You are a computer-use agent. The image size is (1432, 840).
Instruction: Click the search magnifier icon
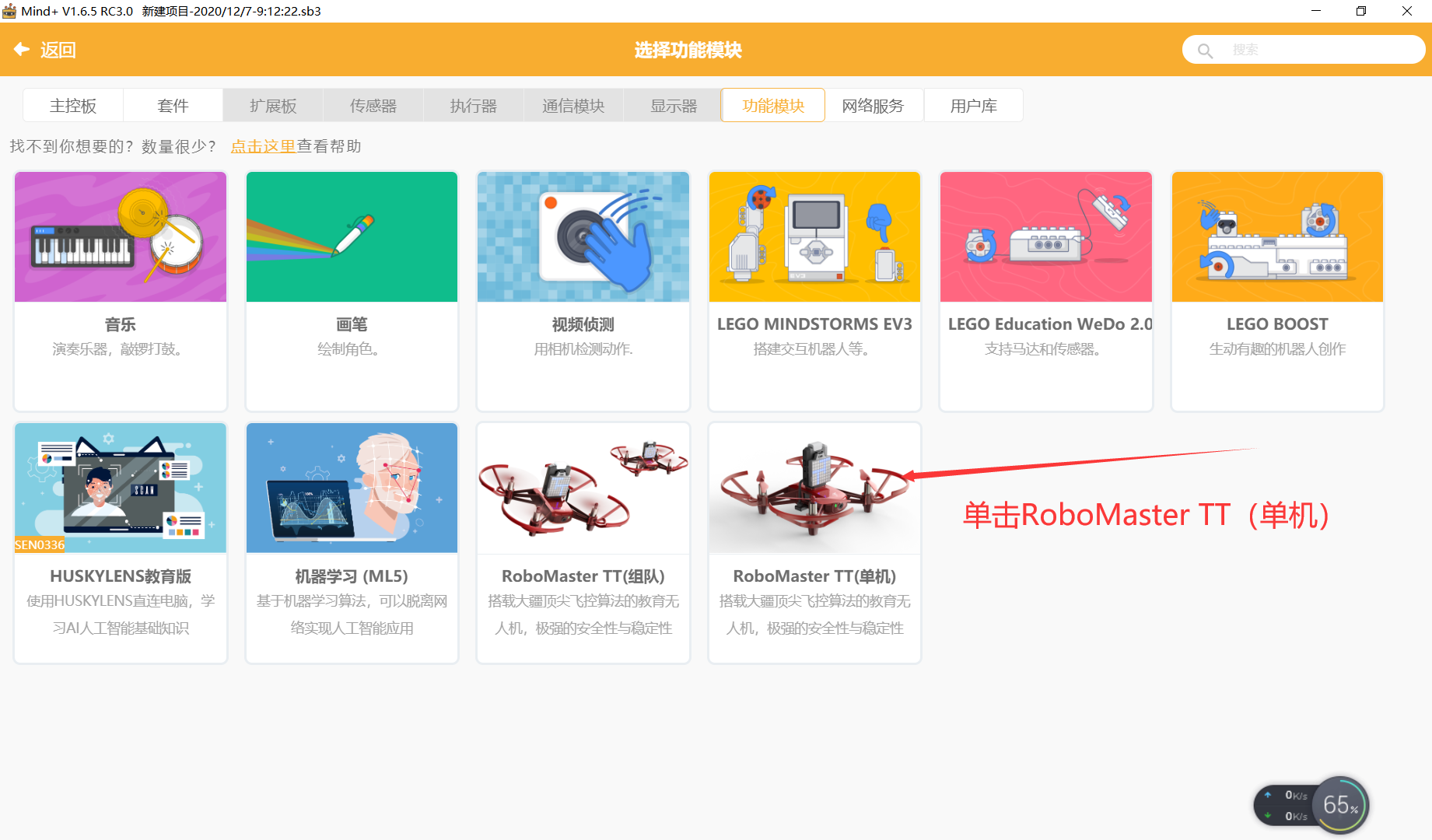click(x=1205, y=51)
